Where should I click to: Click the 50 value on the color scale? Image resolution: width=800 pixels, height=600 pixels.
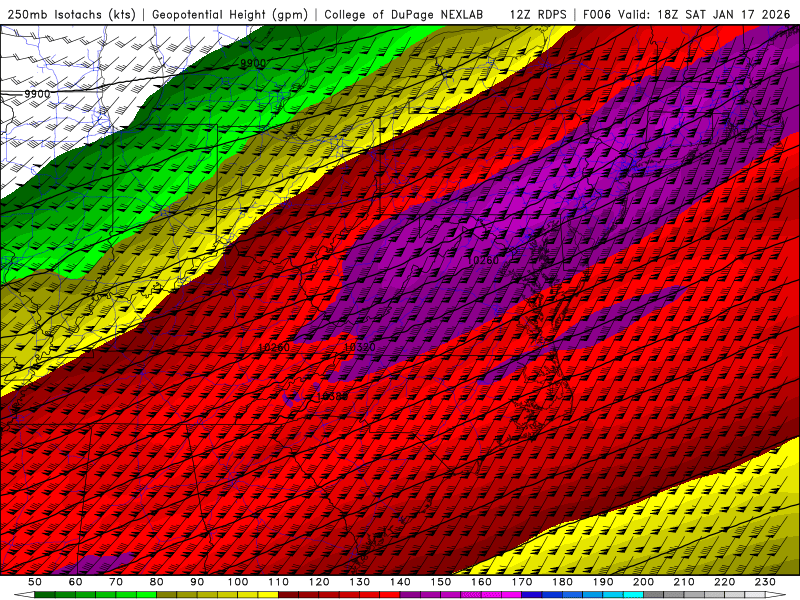pyautogui.click(x=35, y=582)
